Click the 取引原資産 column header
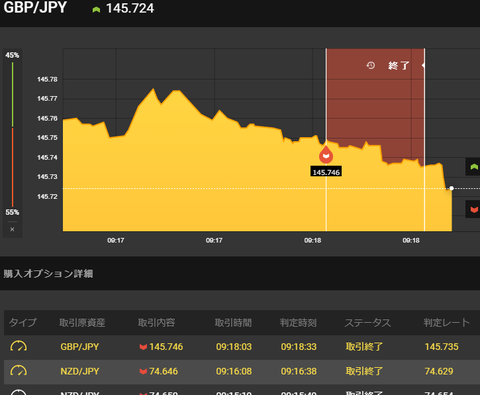The width and height of the screenshot is (480, 395). (x=82, y=323)
